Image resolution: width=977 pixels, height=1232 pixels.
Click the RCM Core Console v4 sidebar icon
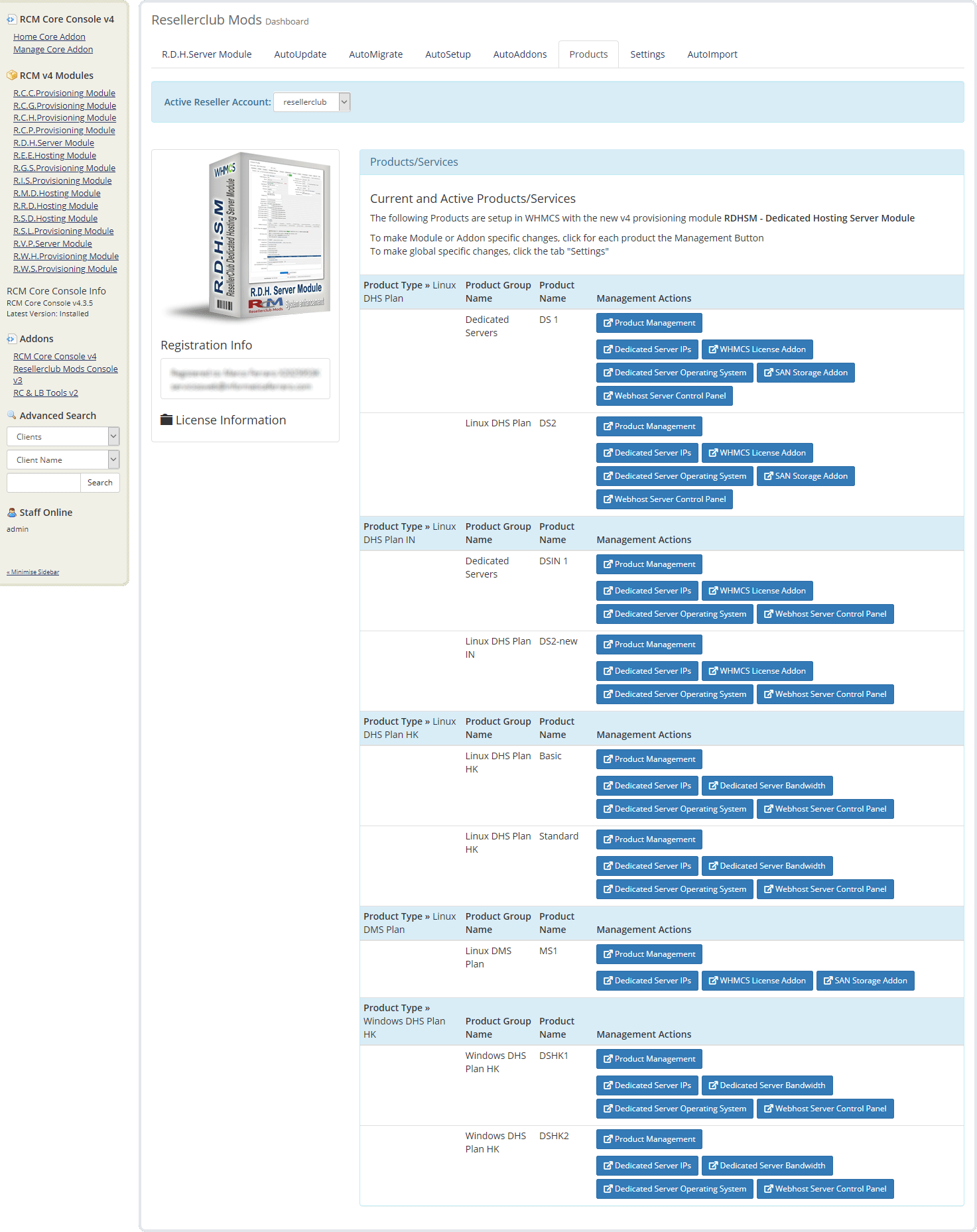tap(11, 19)
